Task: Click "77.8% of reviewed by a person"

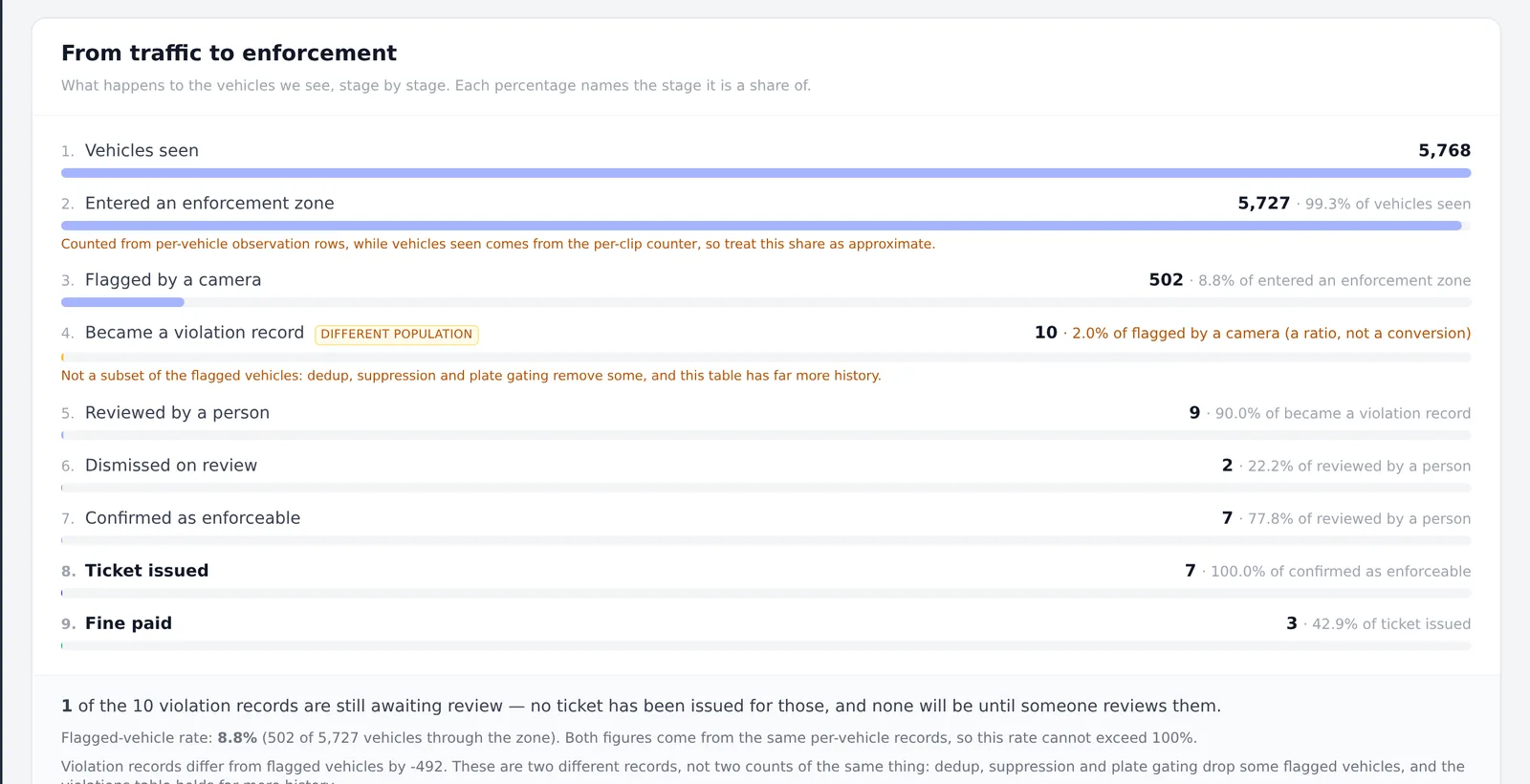Action: pyautogui.click(x=1359, y=518)
